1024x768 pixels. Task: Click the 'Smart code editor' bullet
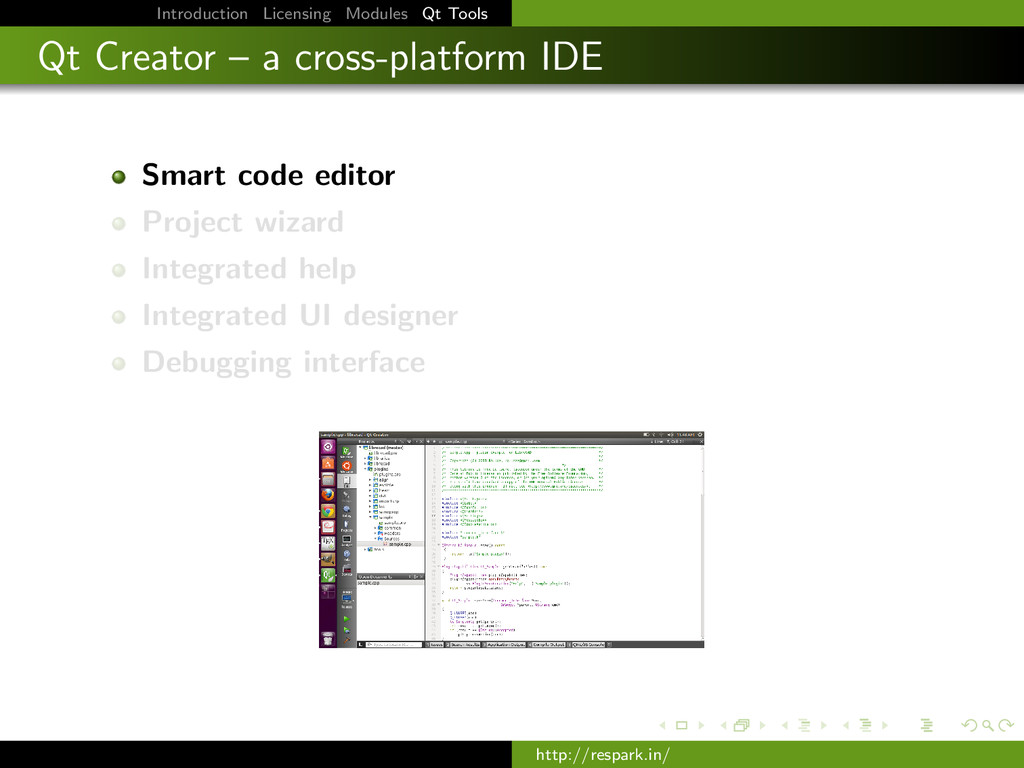click(268, 175)
